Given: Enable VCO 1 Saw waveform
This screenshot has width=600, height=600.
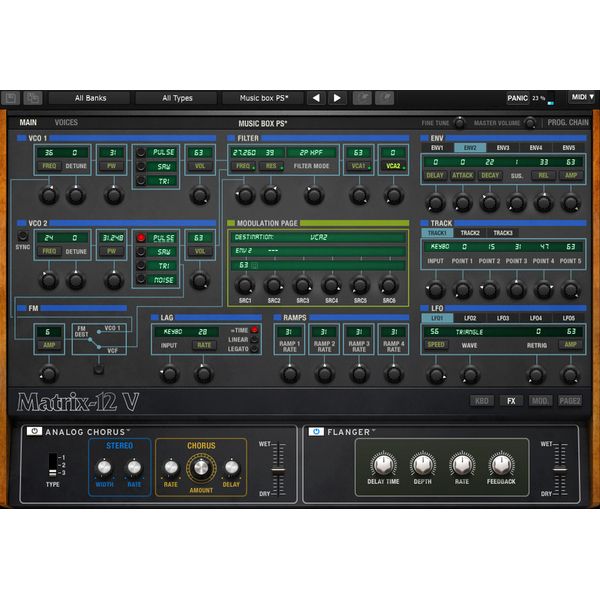Looking at the screenshot, I should 141,166.
